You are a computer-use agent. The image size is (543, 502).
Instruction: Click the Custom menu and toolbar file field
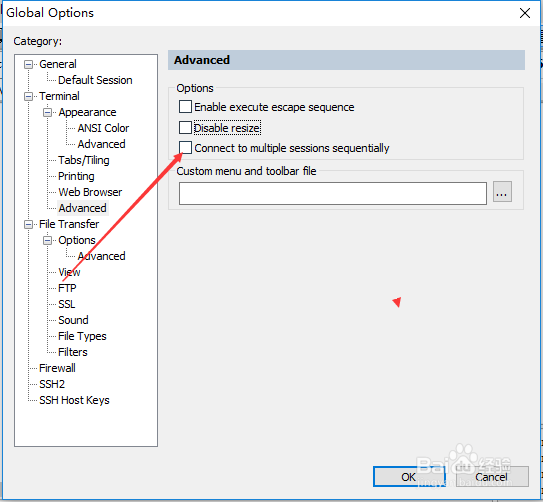tap(333, 194)
